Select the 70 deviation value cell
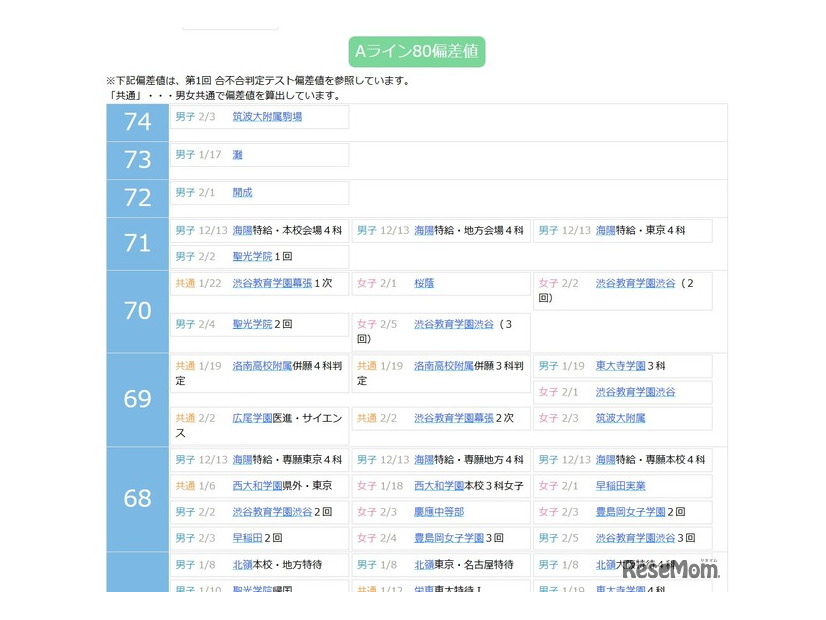This screenshot has width=826, height=620. click(x=137, y=312)
